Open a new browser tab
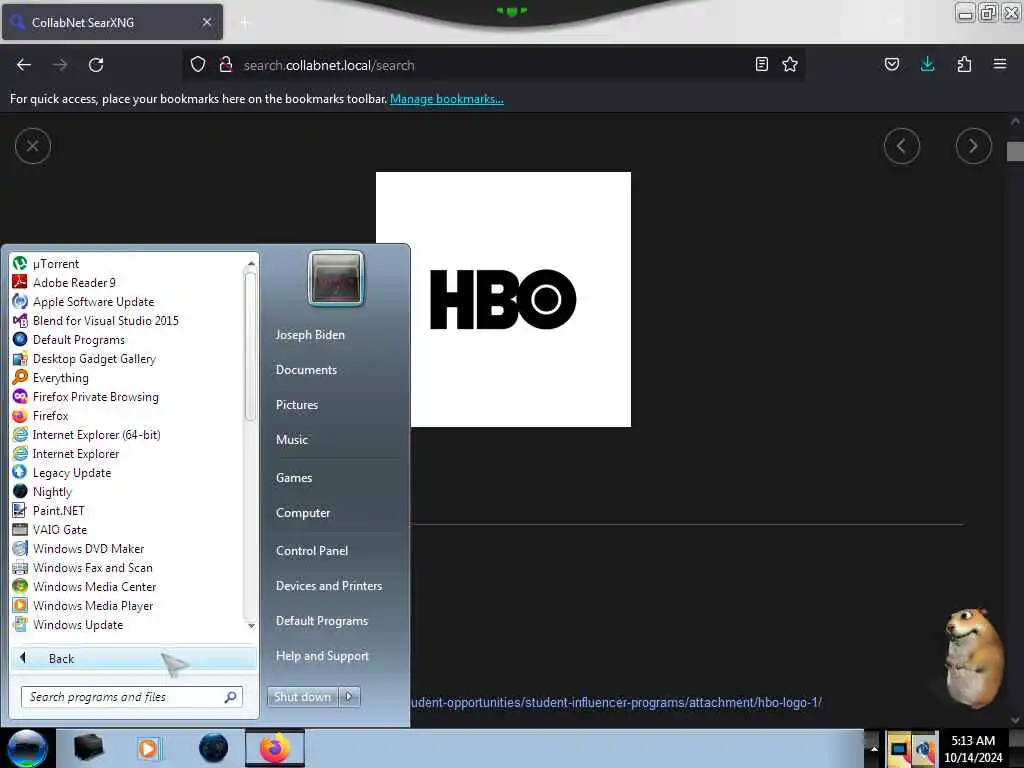Viewport: 1024px width, 768px height. 245,22
